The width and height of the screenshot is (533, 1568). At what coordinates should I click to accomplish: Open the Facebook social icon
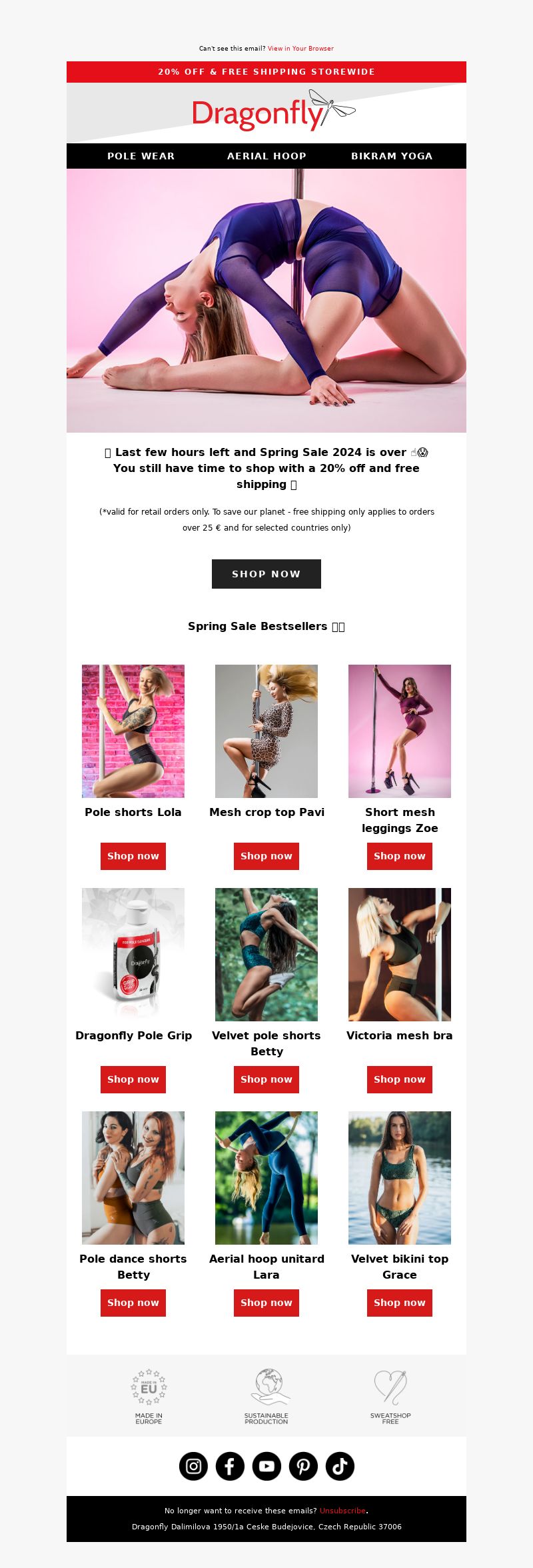click(230, 1466)
